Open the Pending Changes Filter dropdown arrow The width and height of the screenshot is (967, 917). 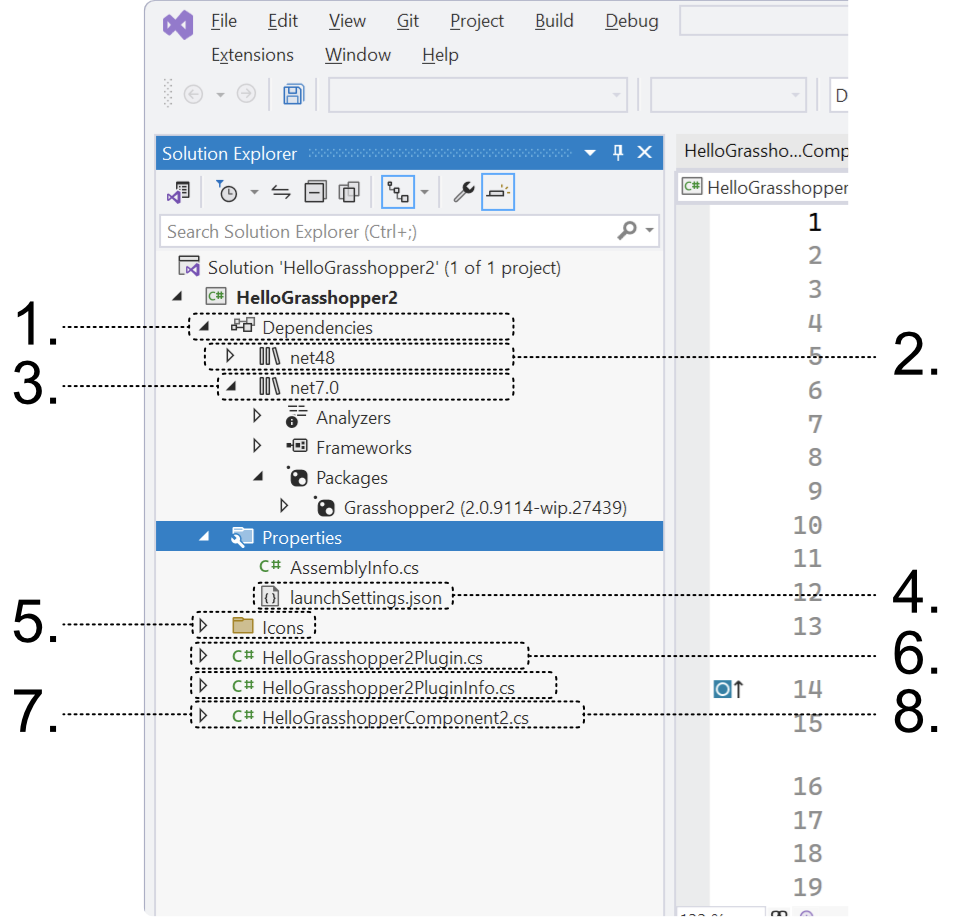(254, 192)
